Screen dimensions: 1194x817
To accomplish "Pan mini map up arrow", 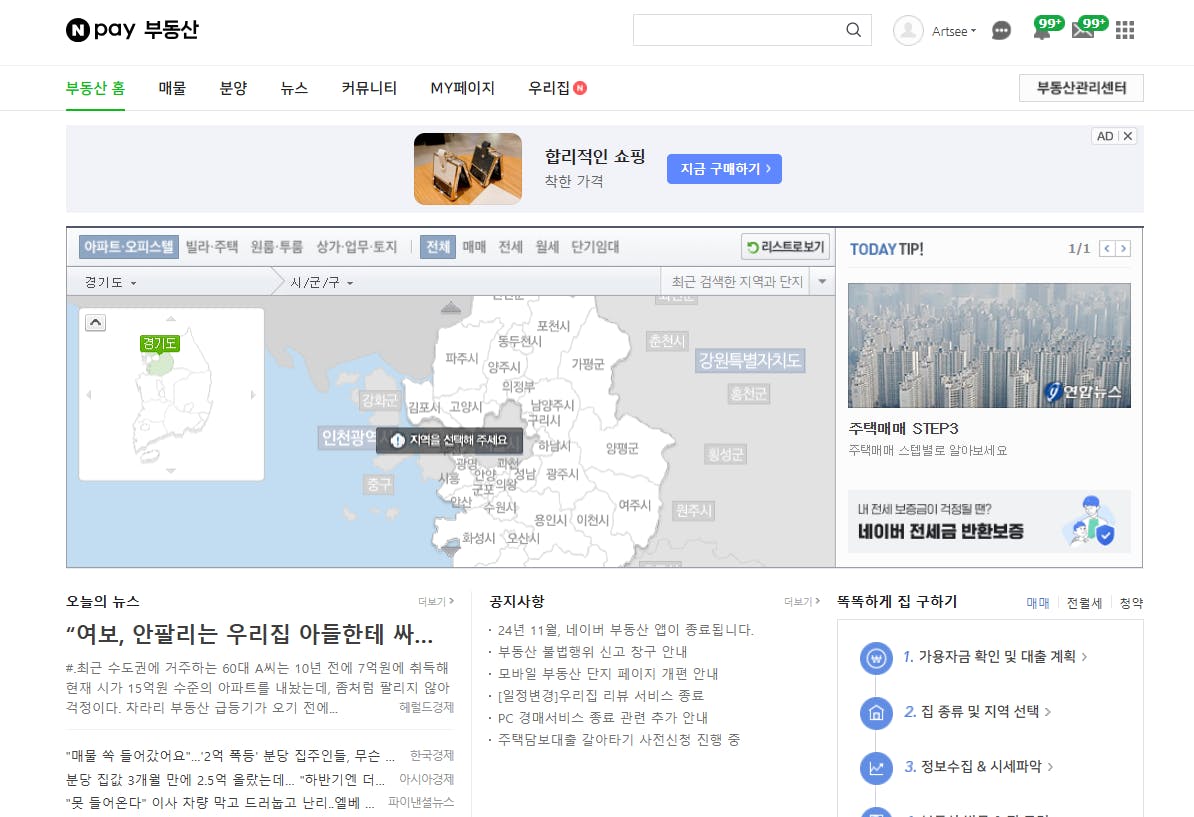I will coord(171,318).
